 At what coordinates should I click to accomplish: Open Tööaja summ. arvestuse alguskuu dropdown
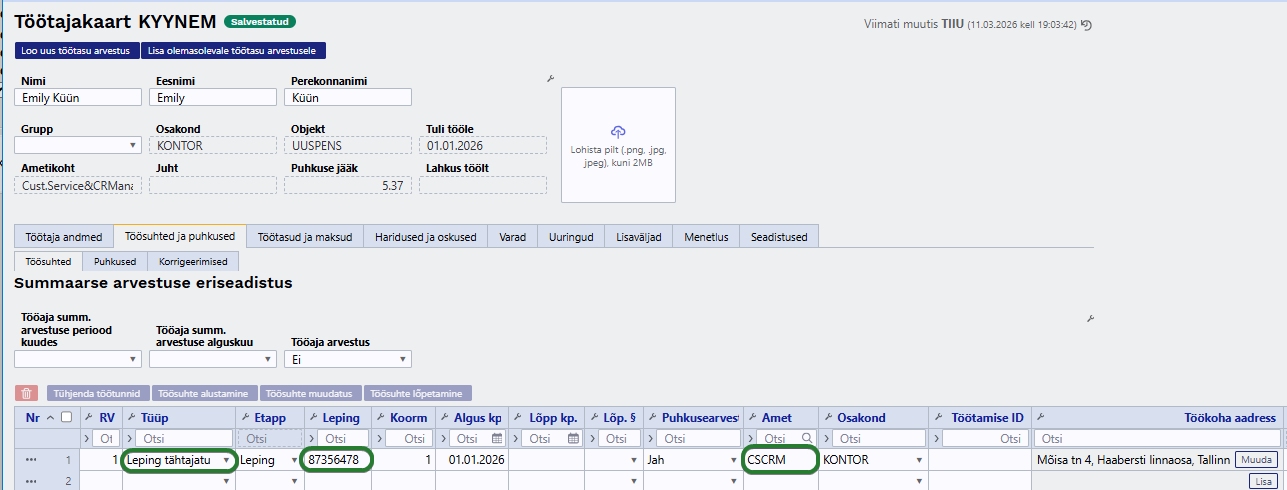click(212, 359)
